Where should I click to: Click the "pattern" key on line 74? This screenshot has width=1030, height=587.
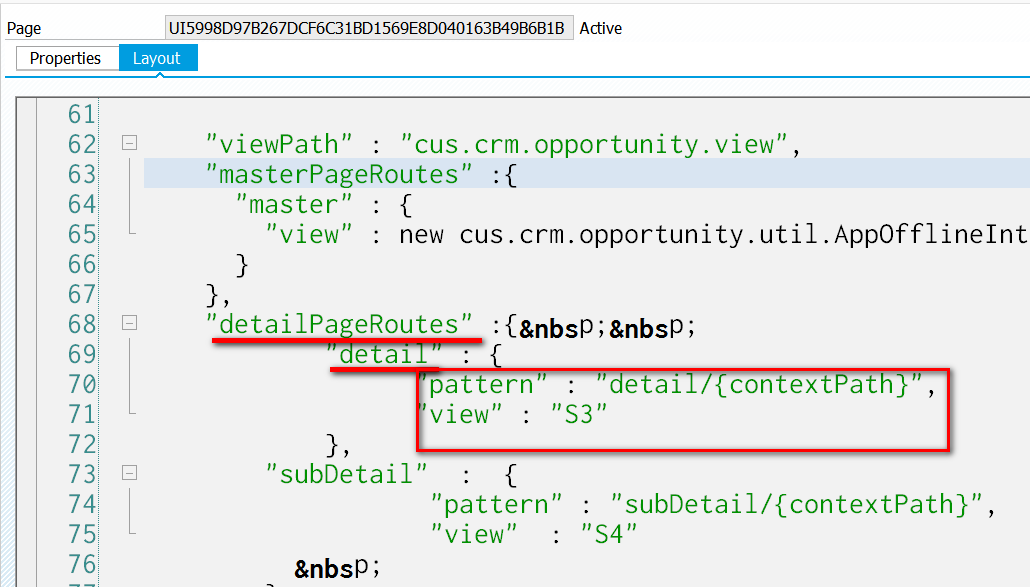pos(497,504)
